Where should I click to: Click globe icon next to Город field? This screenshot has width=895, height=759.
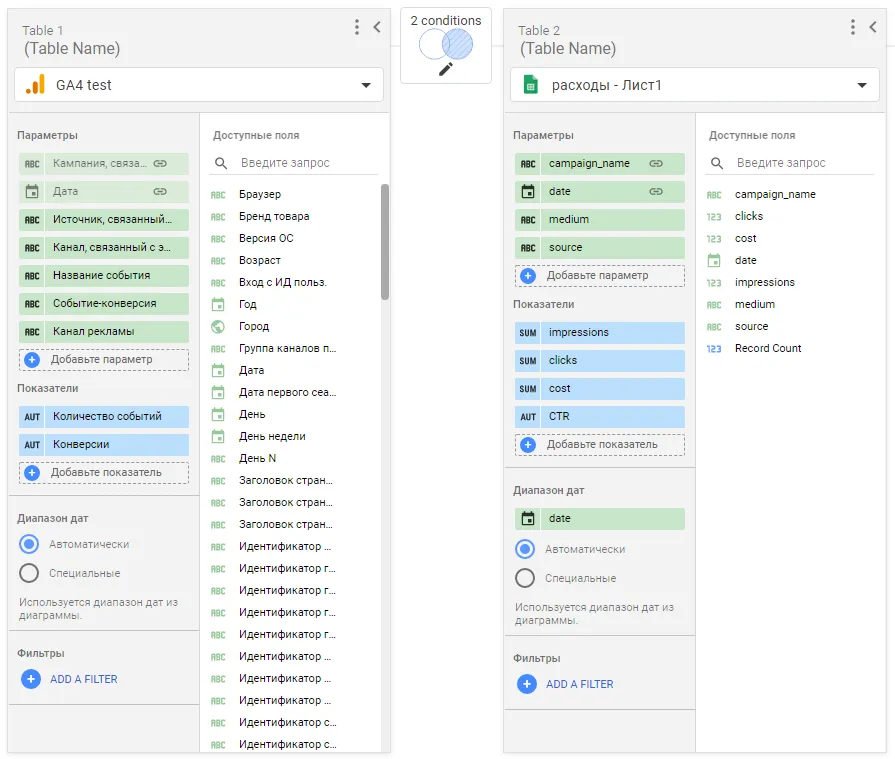coord(217,326)
